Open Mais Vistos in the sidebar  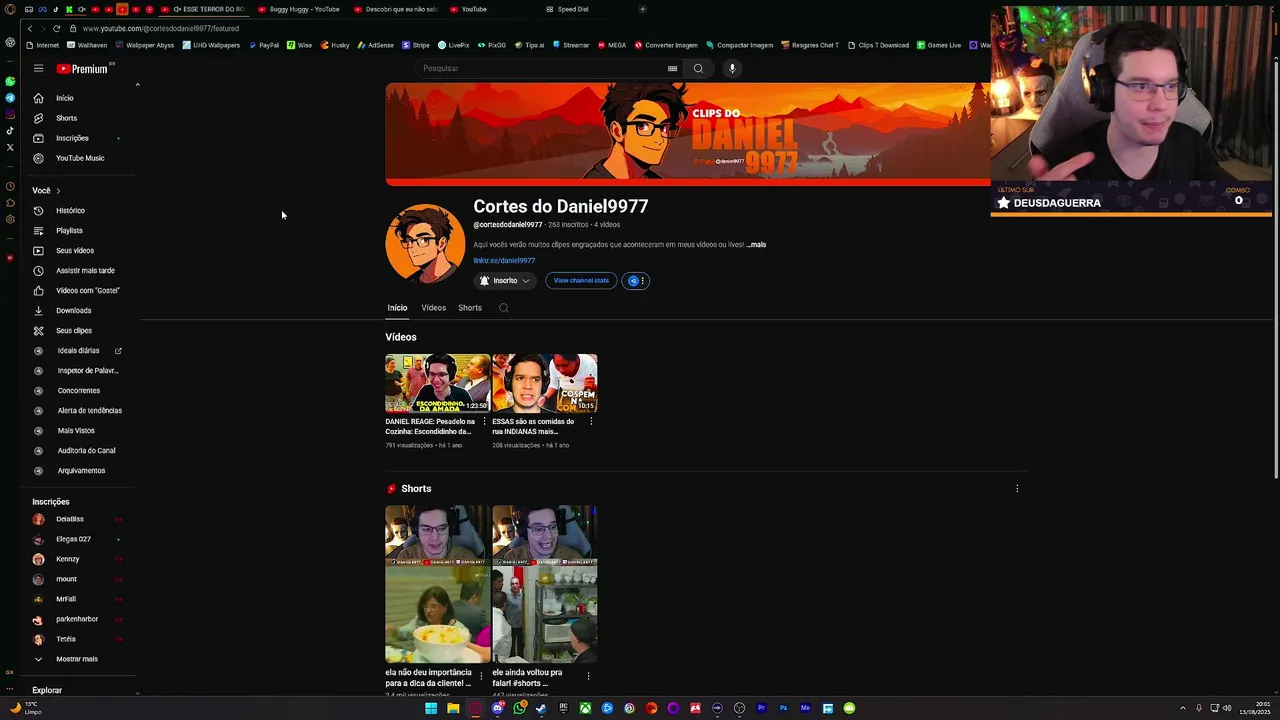[76, 431]
